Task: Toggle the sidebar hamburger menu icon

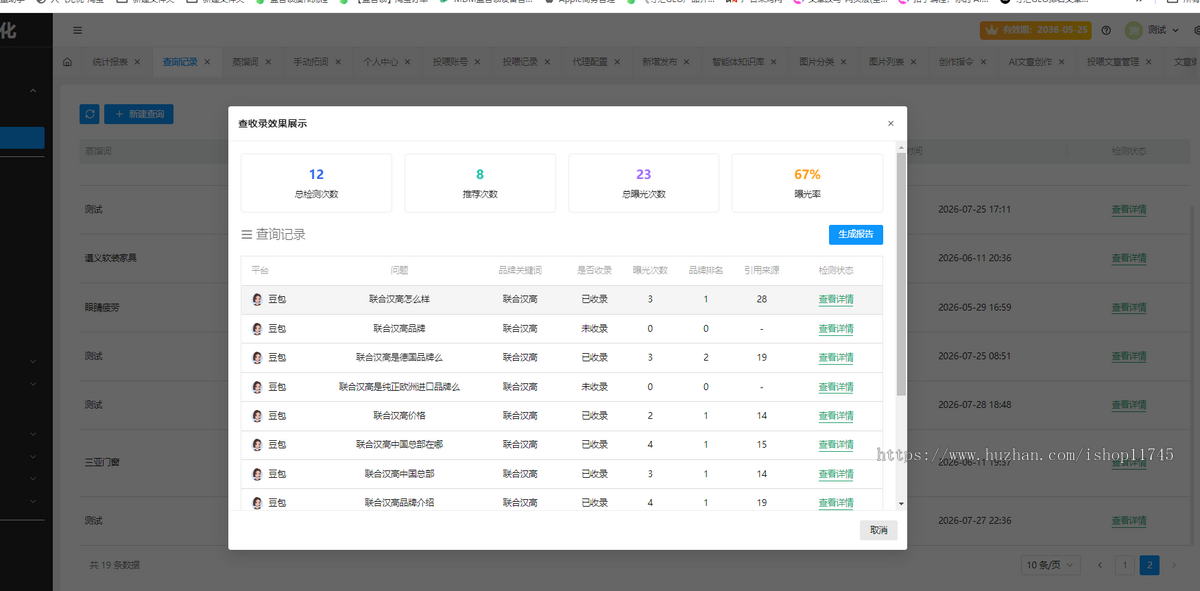Action: click(x=78, y=31)
